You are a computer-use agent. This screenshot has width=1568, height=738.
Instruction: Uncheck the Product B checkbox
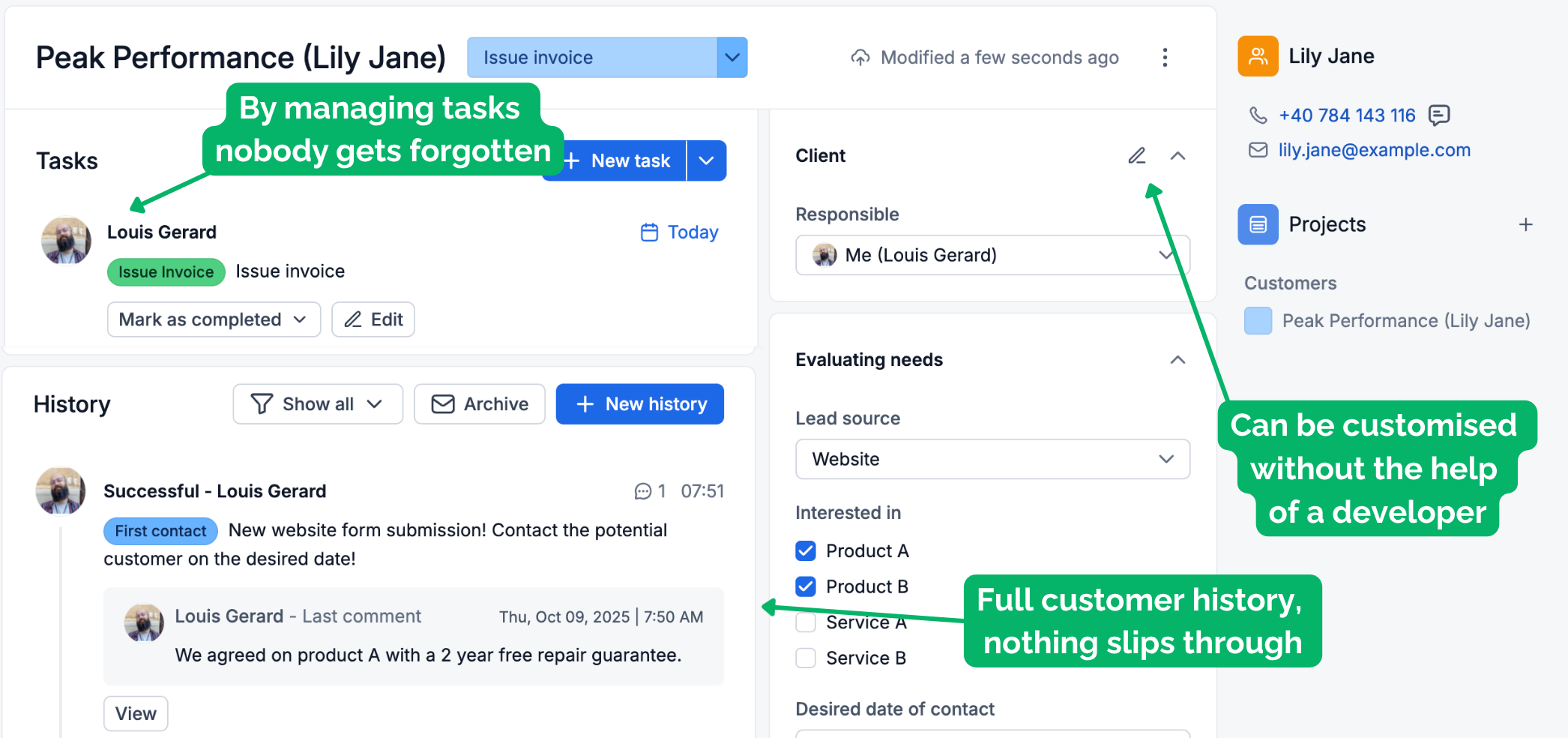(806, 586)
